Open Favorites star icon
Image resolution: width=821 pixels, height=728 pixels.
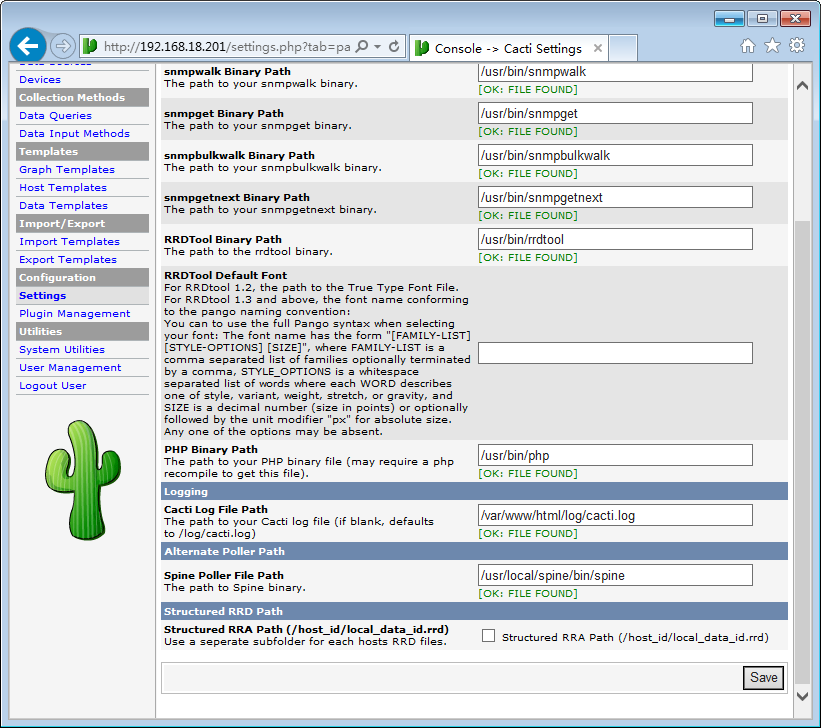pos(772,46)
